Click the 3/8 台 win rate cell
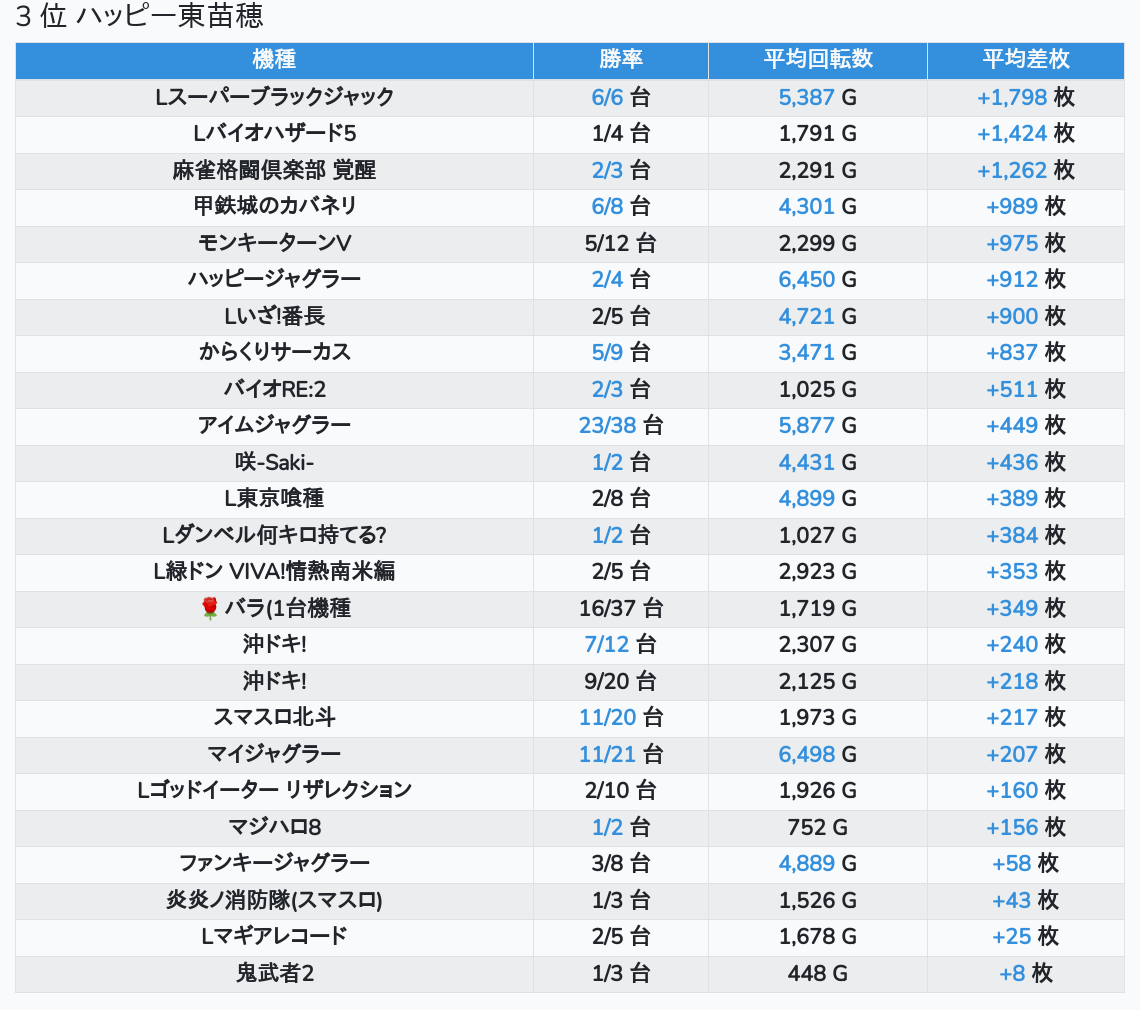 click(621, 864)
